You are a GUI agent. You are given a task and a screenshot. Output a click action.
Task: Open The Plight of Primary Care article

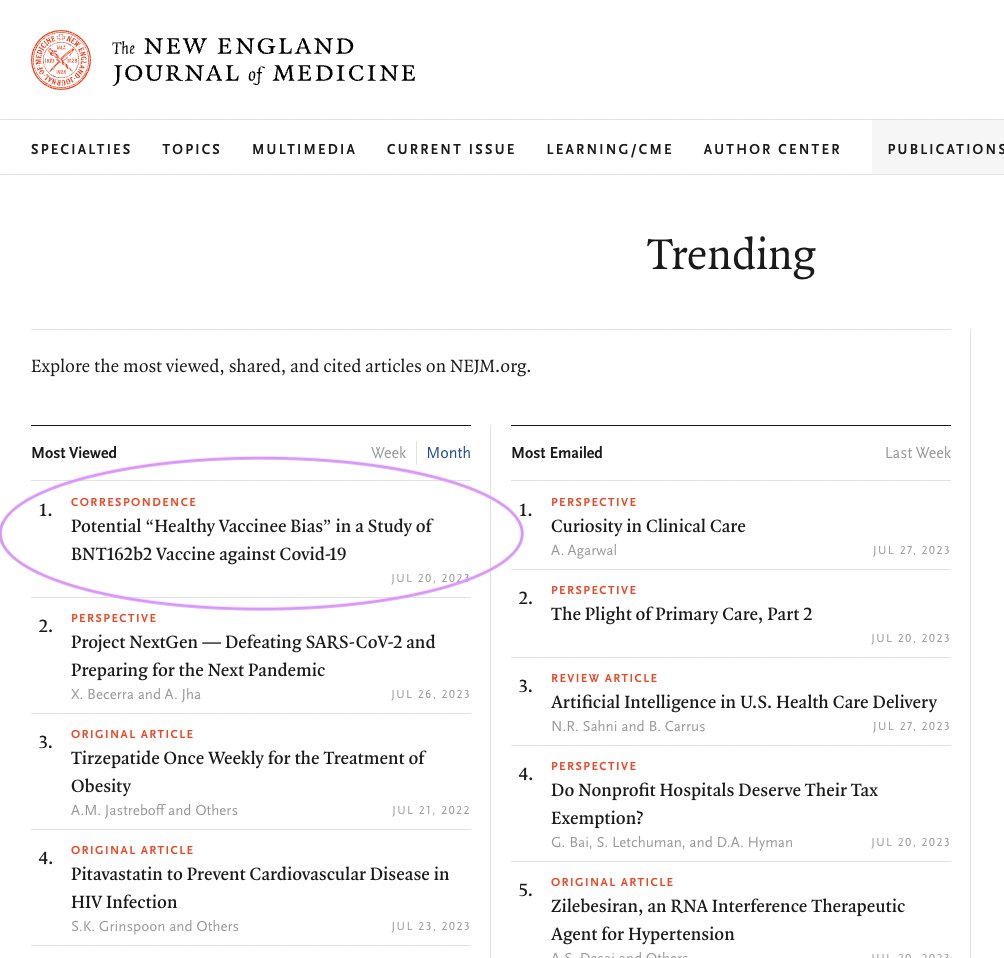(681, 614)
